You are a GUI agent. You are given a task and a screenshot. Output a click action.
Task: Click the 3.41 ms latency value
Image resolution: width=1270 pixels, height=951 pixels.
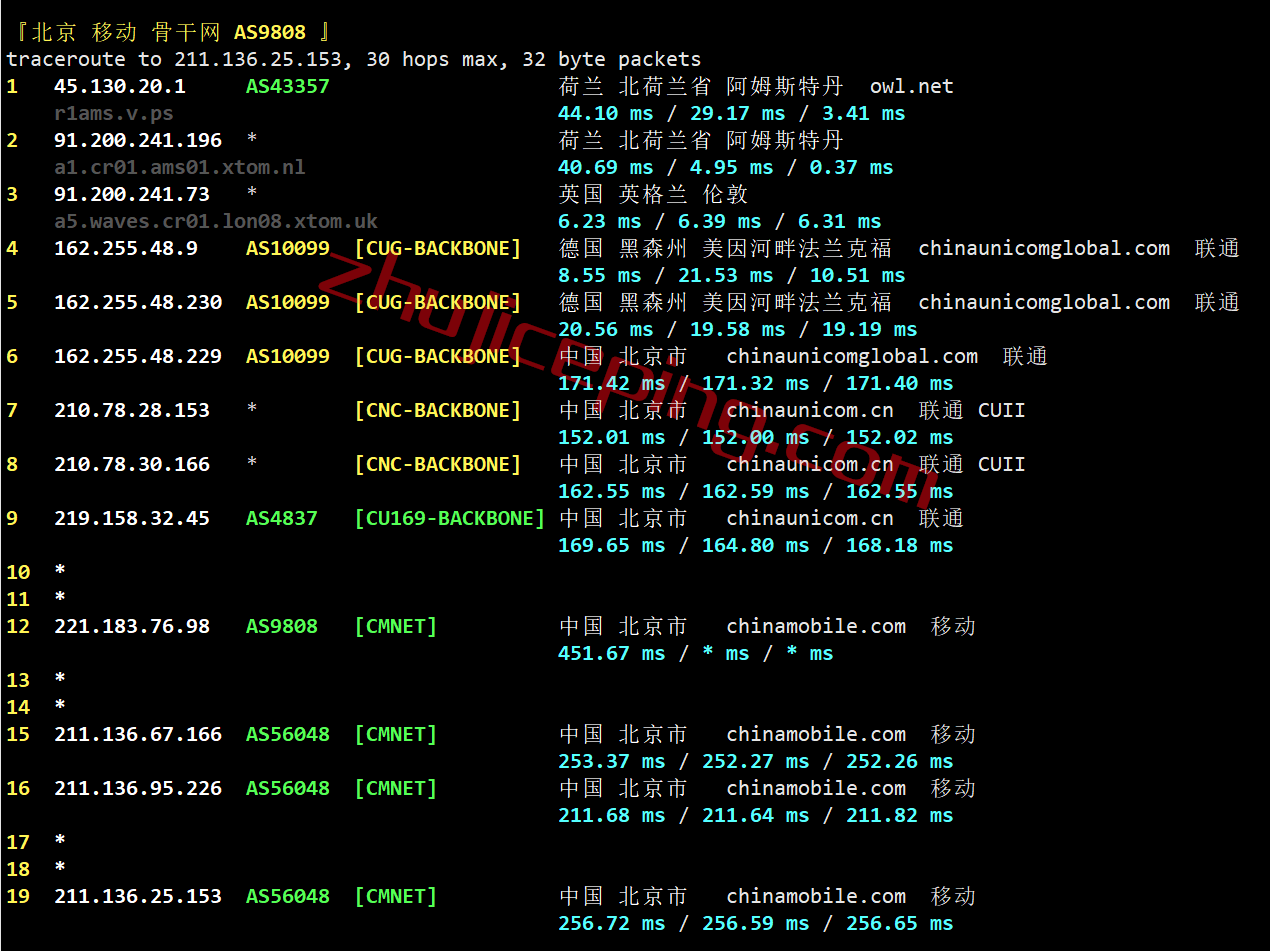click(864, 113)
